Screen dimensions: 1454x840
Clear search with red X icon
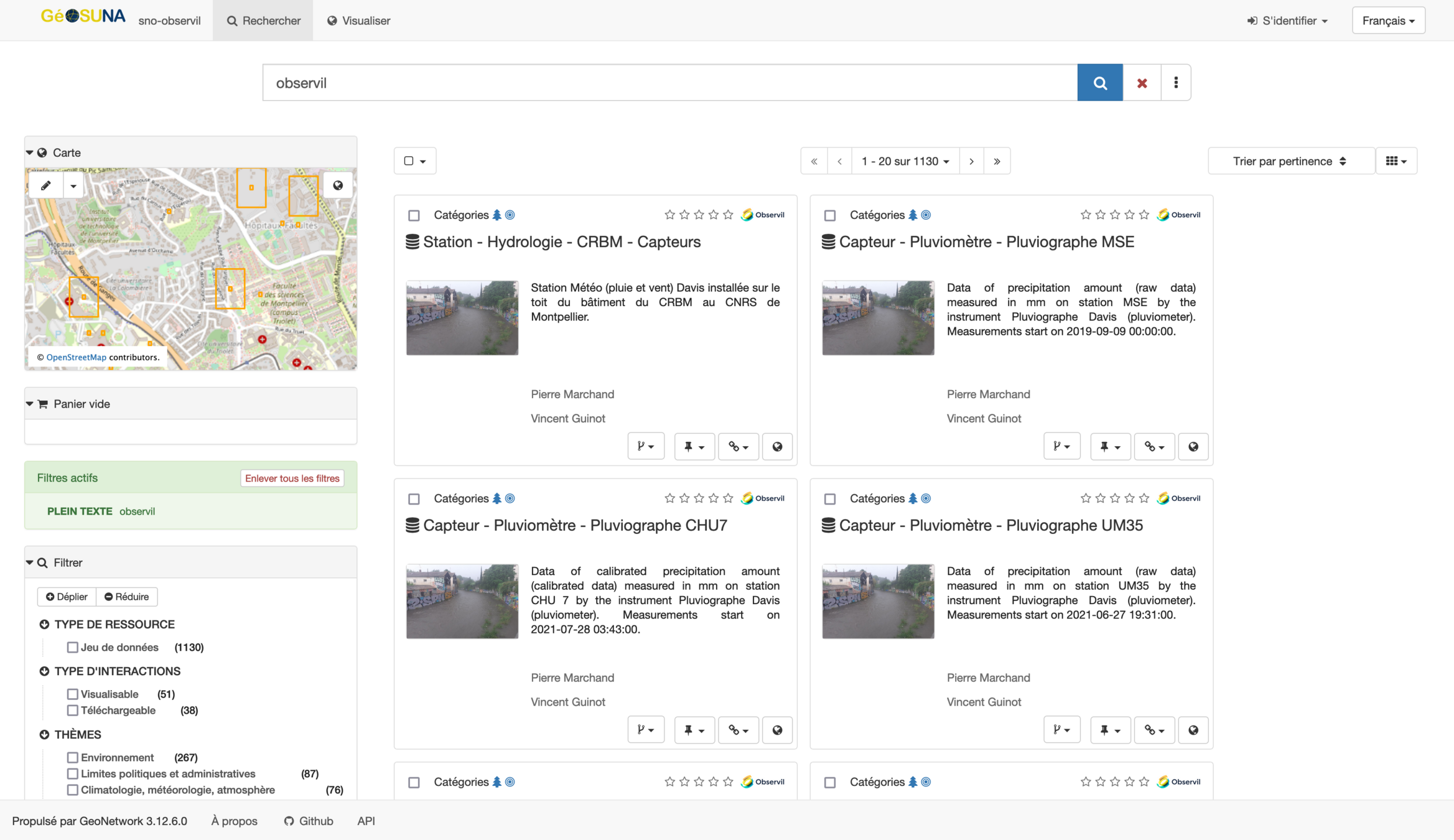(1142, 83)
